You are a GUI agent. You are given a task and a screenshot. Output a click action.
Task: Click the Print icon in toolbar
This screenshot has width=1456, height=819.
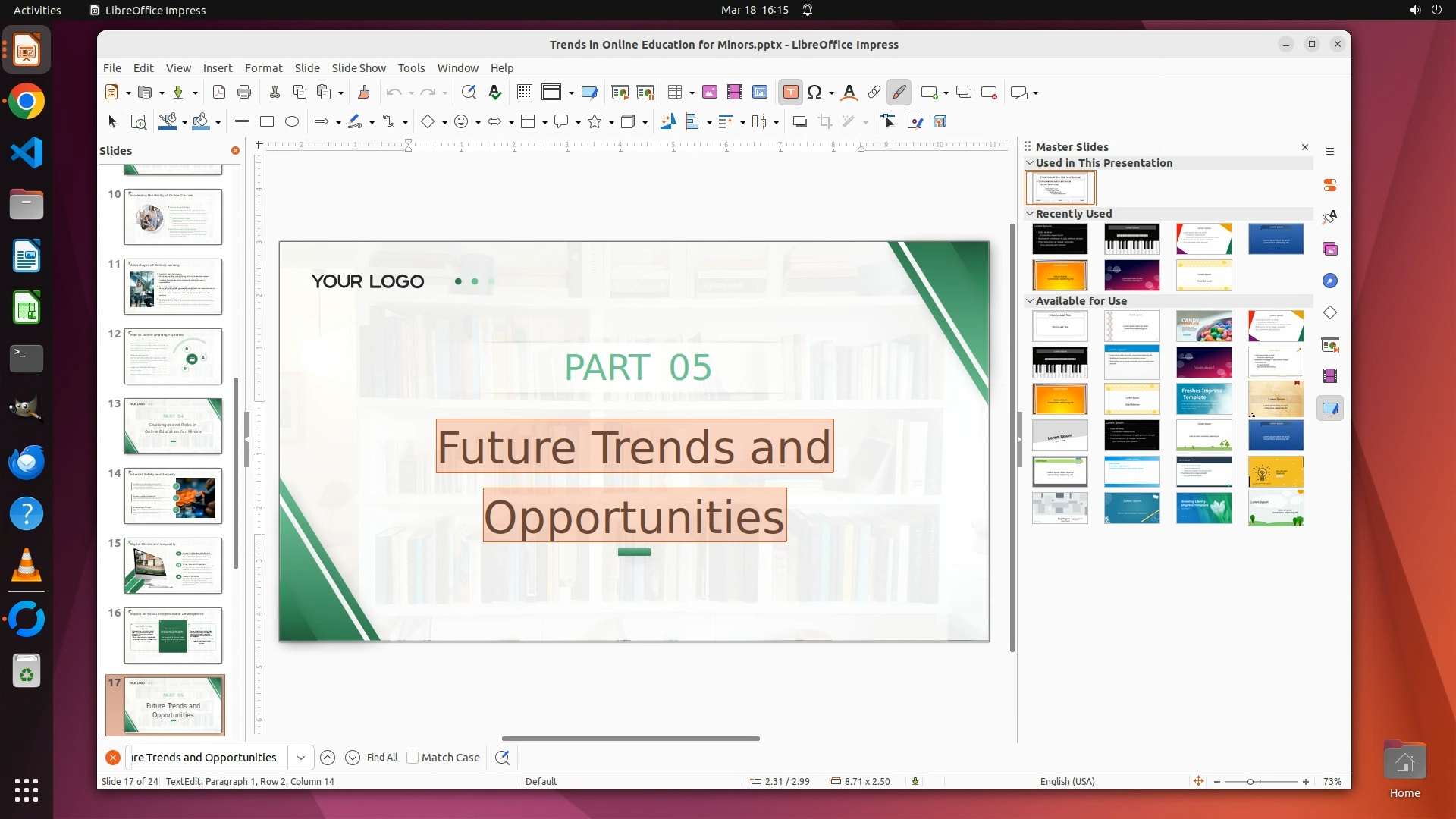tap(244, 93)
